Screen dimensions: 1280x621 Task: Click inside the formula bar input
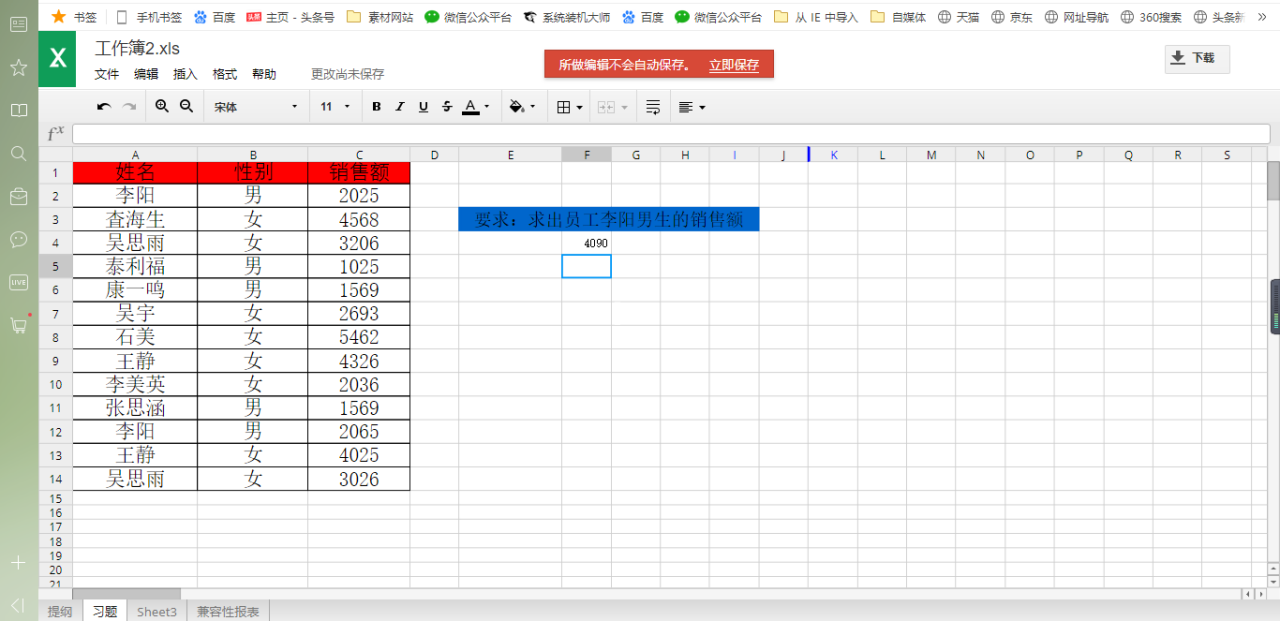[671, 134]
